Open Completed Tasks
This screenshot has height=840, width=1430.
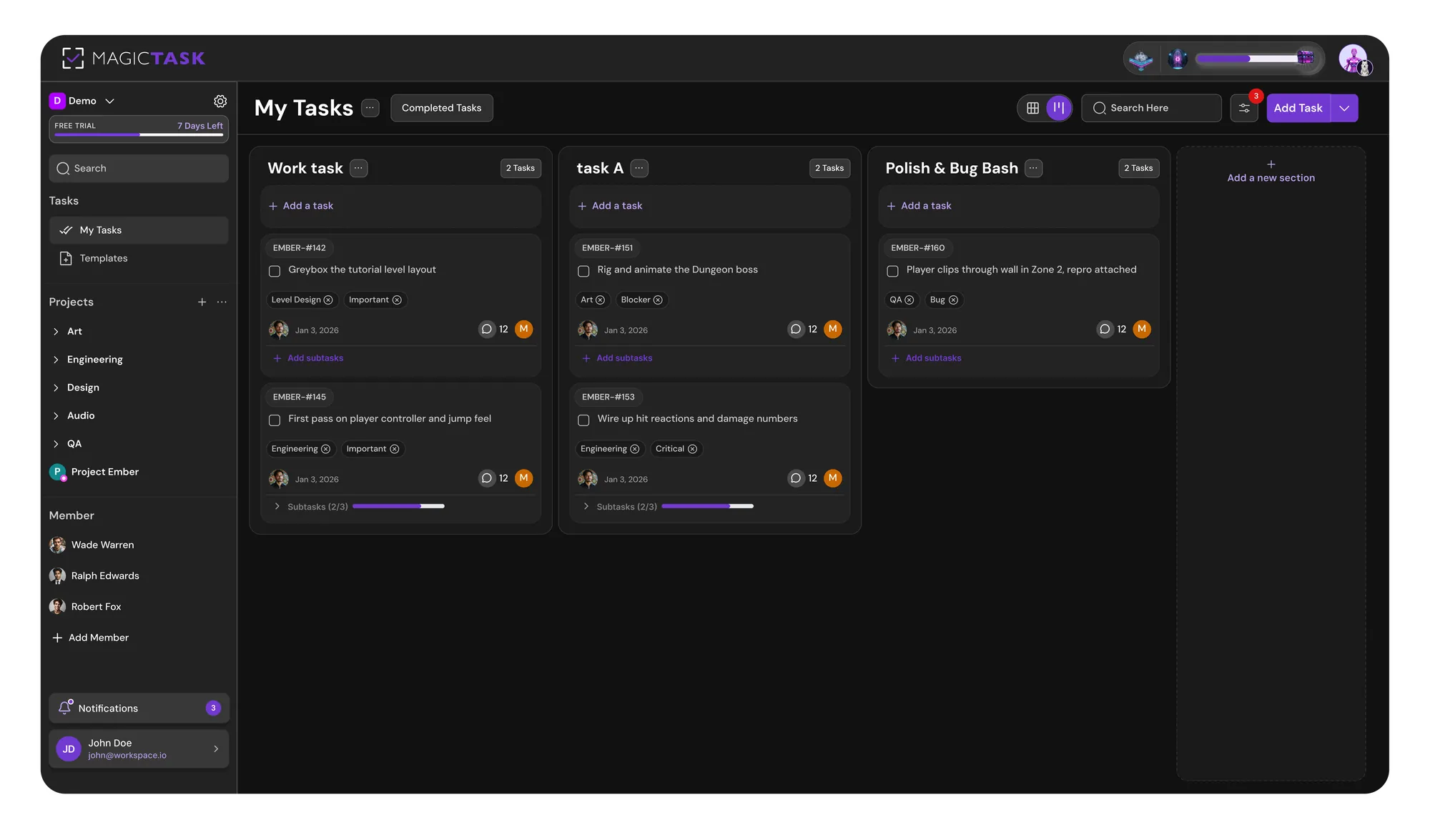point(441,108)
